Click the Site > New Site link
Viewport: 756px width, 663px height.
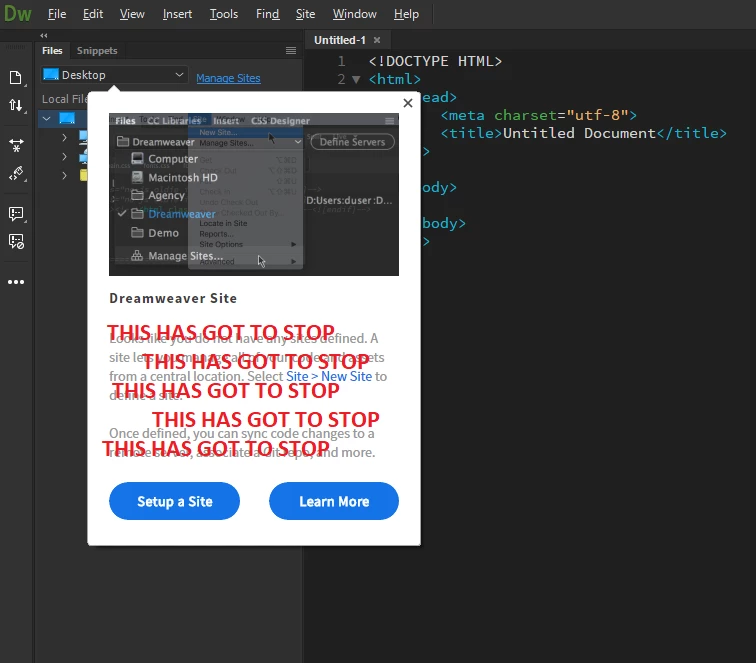(x=329, y=376)
